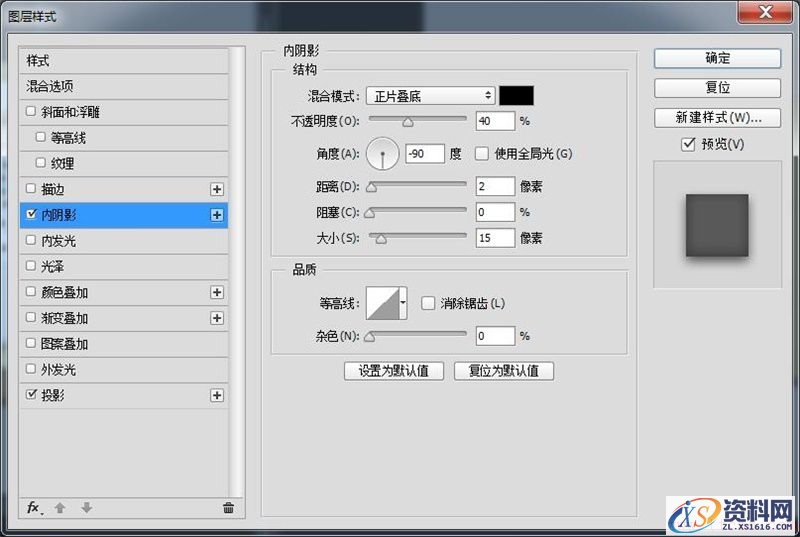Add another 渐变叠加 effect with plus icon
Image resolution: width=800 pixels, height=537 pixels.
tap(217, 318)
